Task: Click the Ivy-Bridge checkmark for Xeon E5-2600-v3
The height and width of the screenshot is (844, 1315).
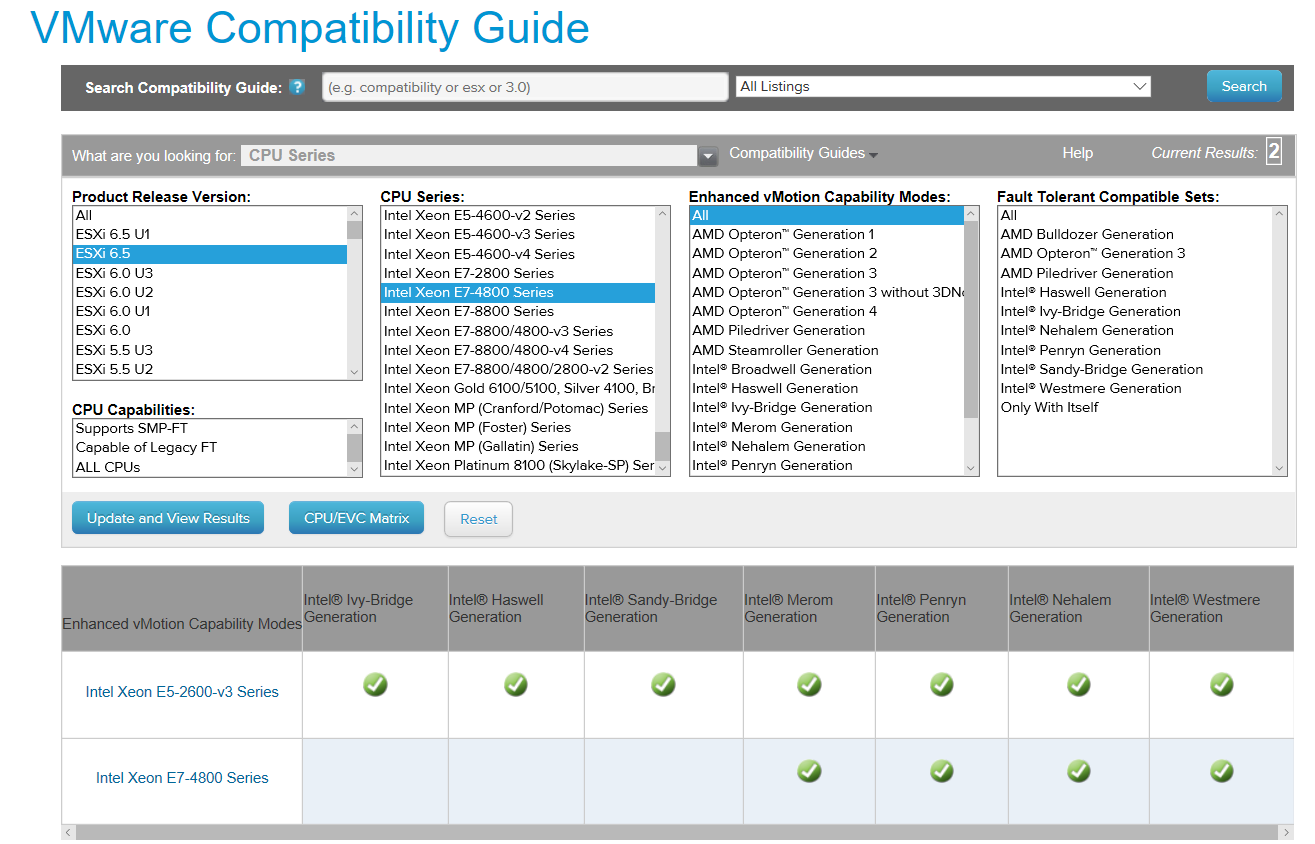Action: (x=375, y=685)
